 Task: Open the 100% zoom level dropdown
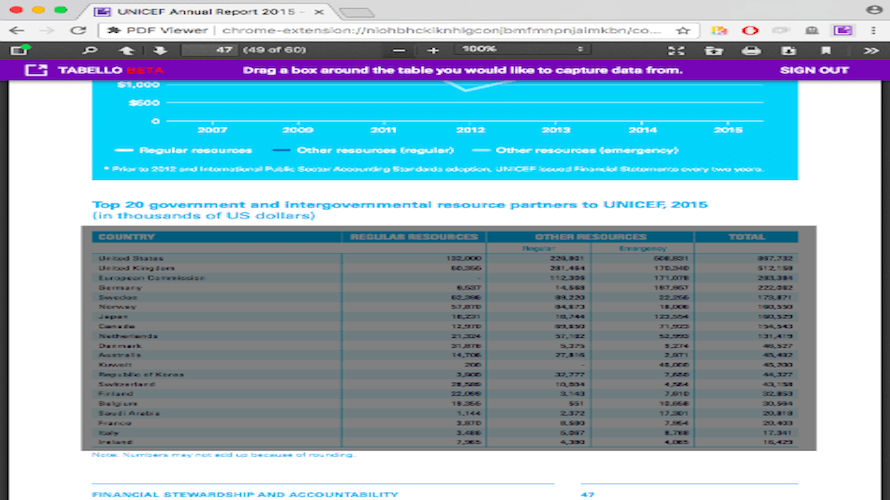(x=522, y=49)
